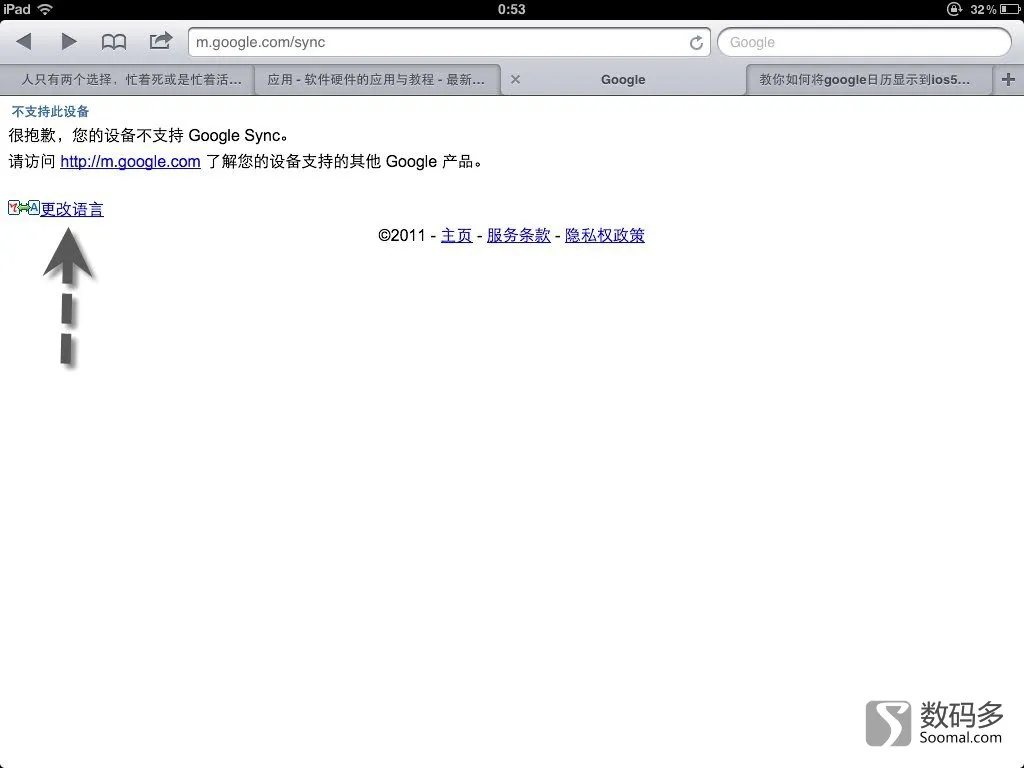Click the ©2011 copyright text
Viewport: 1024px width, 768px height.
[402, 235]
